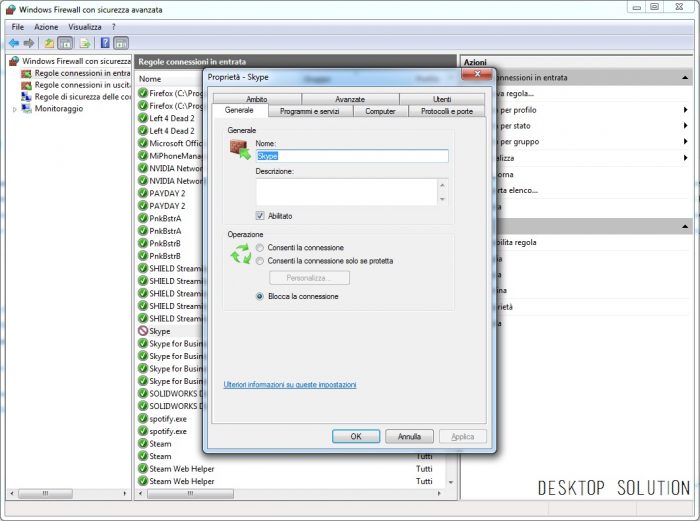Click the outbound rules icon in tree
The width and height of the screenshot is (700, 521).
click(26, 85)
